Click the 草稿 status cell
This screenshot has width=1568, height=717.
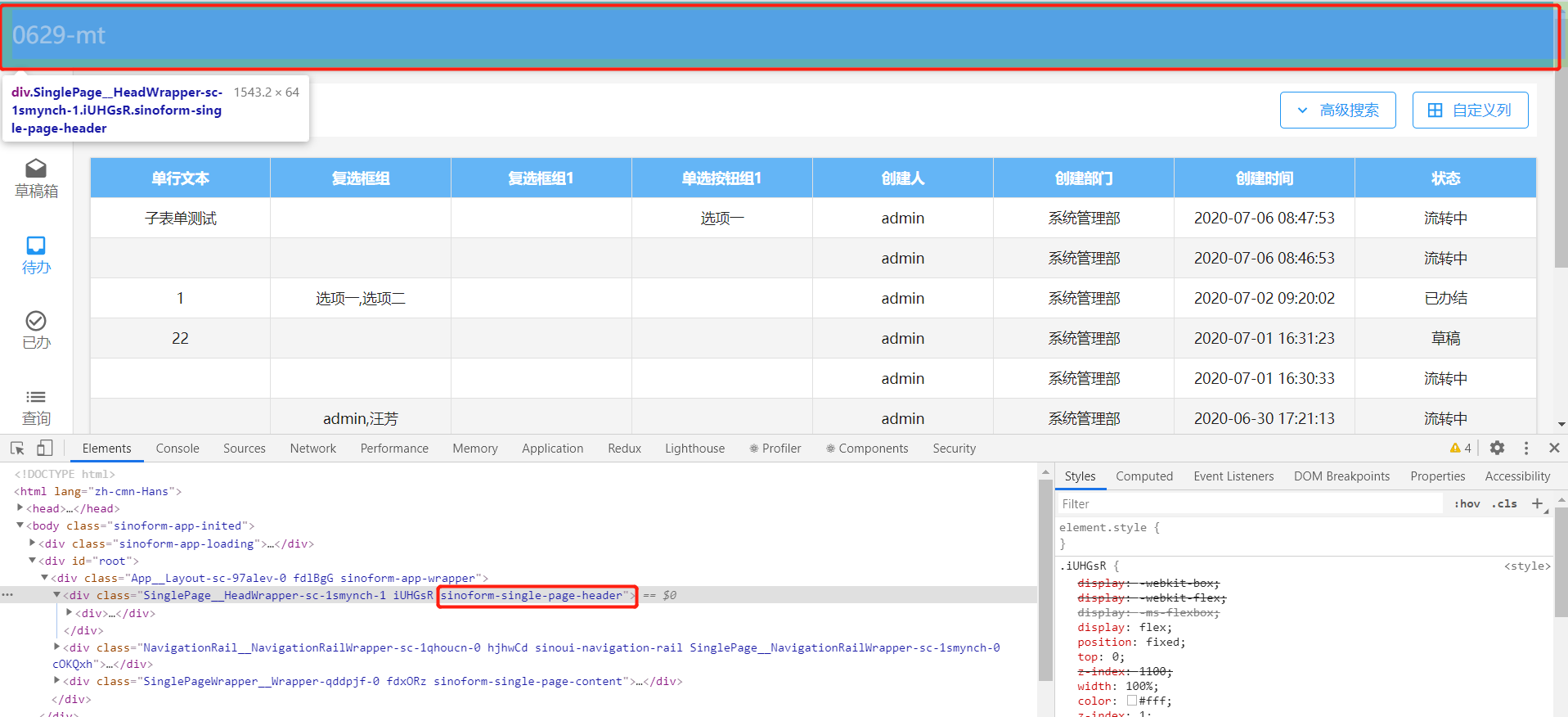[x=1445, y=338]
